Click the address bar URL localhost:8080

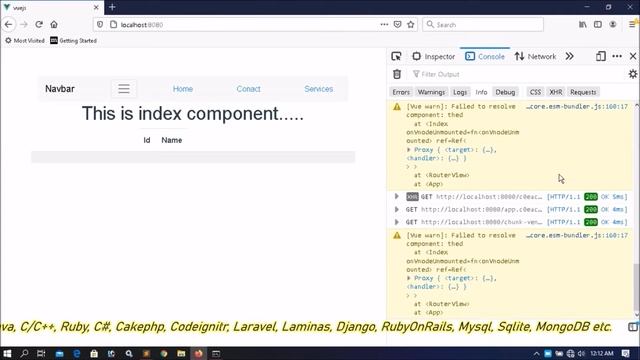[x=142, y=25]
